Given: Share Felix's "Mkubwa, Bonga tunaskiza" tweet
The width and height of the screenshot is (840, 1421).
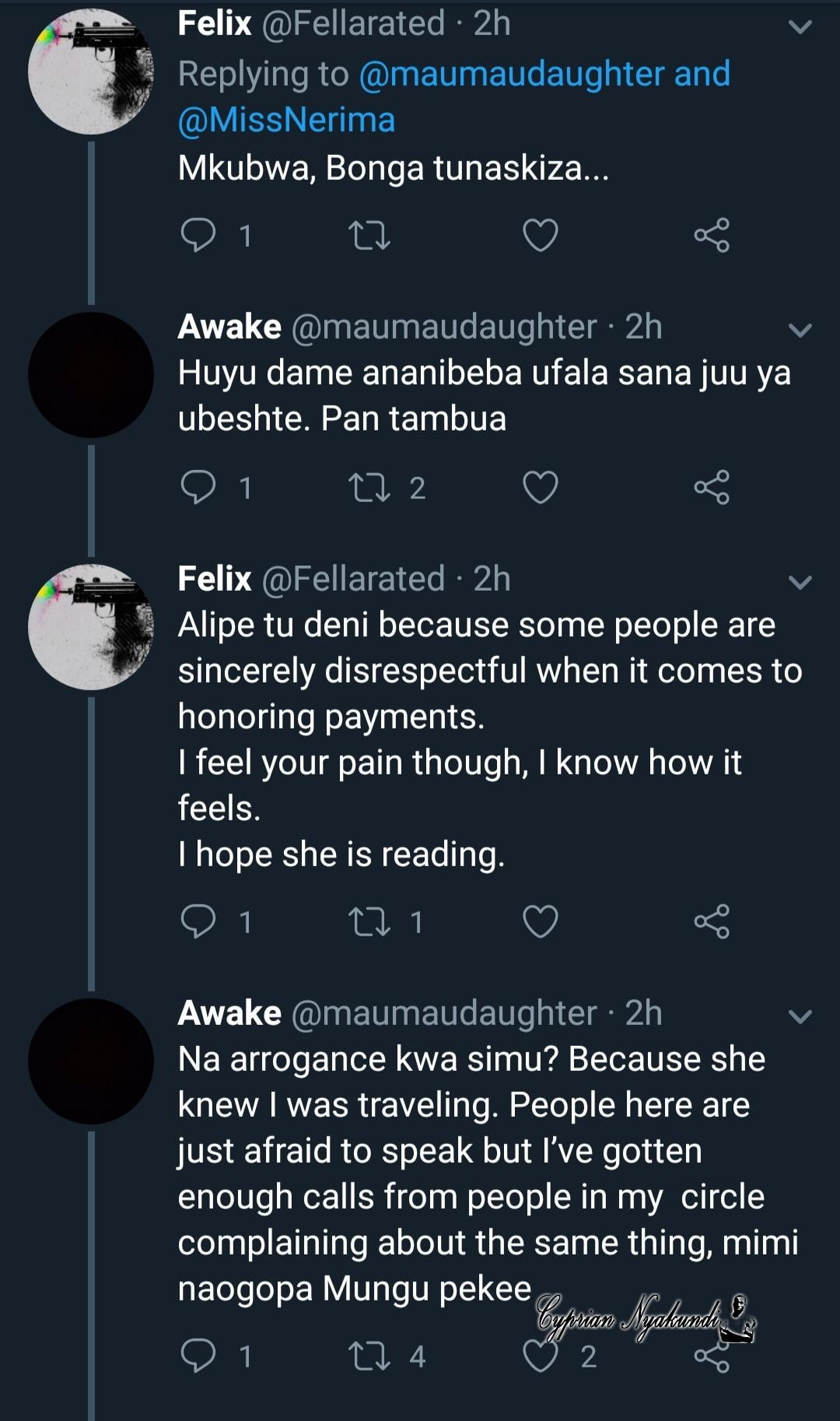Looking at the screenshot, I should click(712, 235).
